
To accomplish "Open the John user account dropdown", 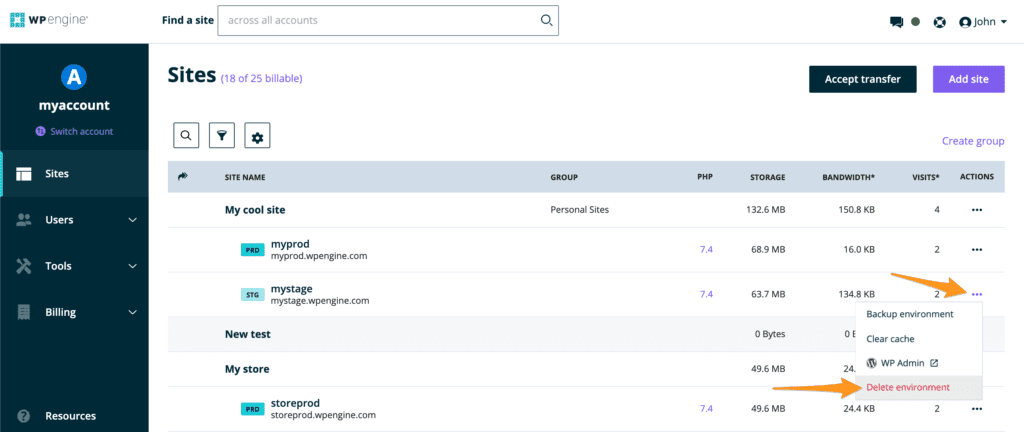I will (983, 21).
